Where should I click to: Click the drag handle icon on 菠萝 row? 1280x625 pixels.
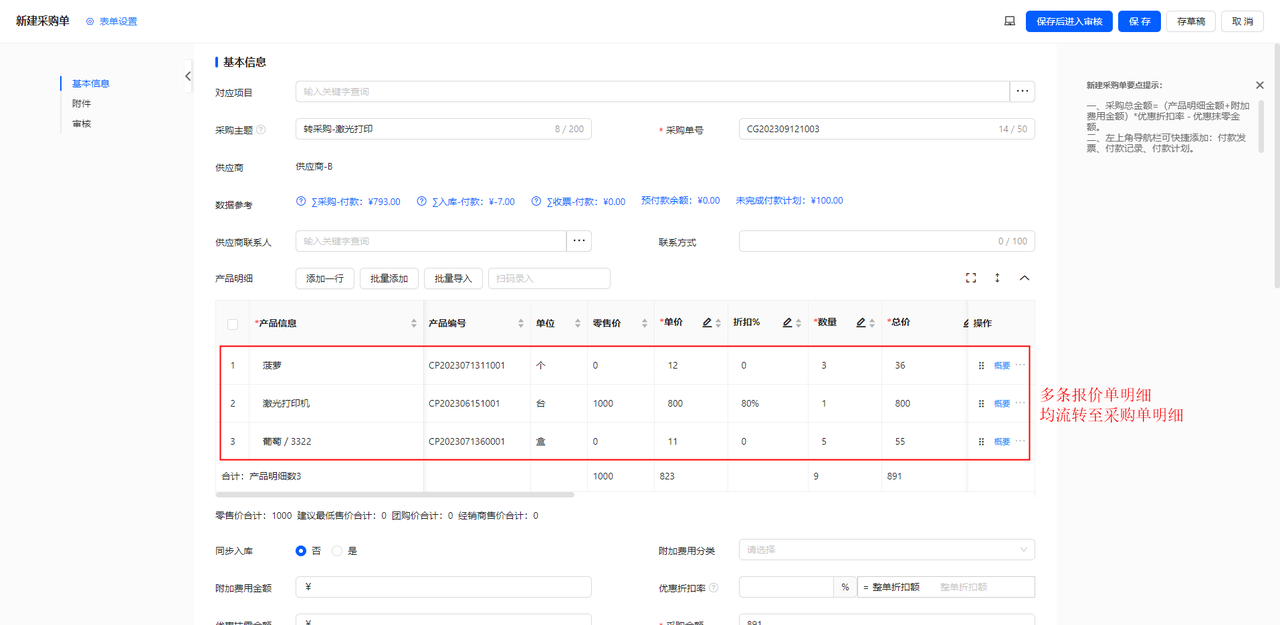coord(982,366)
